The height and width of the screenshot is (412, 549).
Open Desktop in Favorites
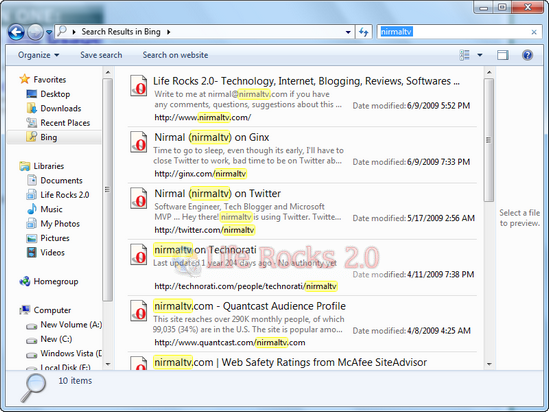pyautogui.click(x=48, y=94)
